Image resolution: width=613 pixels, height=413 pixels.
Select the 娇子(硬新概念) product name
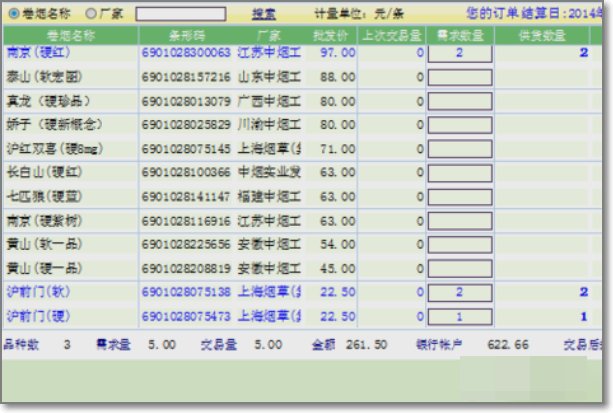pos(54,124)
